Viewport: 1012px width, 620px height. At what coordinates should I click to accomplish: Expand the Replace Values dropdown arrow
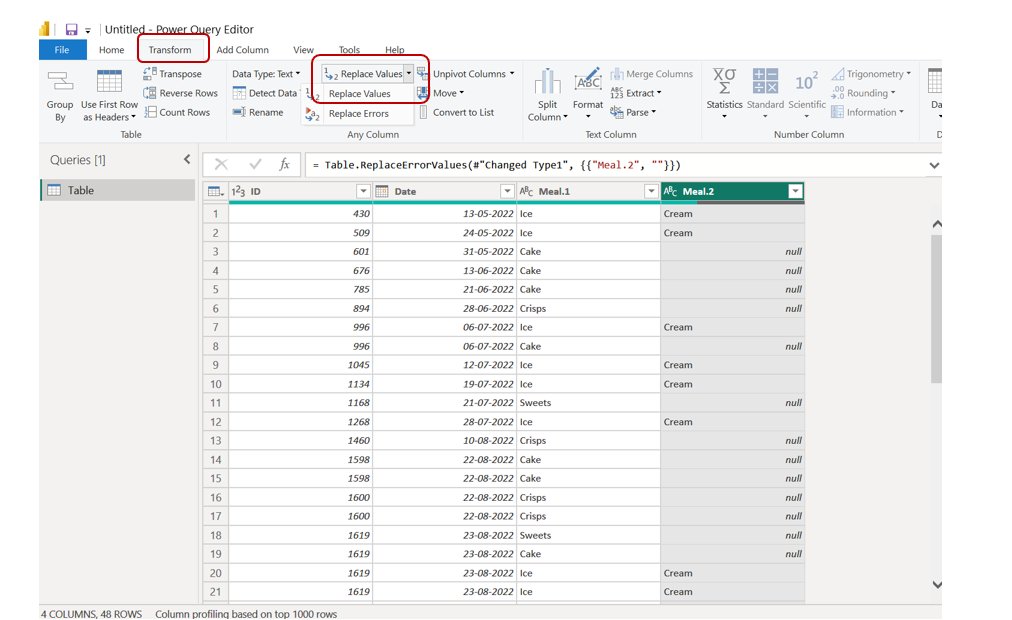point(409,74)
